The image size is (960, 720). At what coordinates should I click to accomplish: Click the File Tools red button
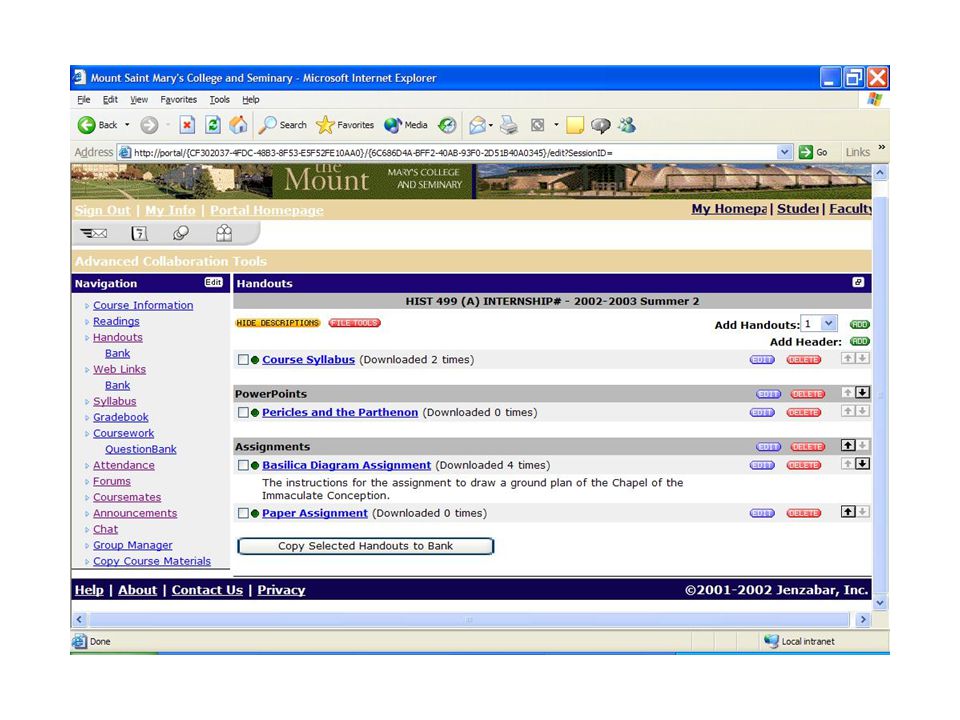tap(354, 323)
